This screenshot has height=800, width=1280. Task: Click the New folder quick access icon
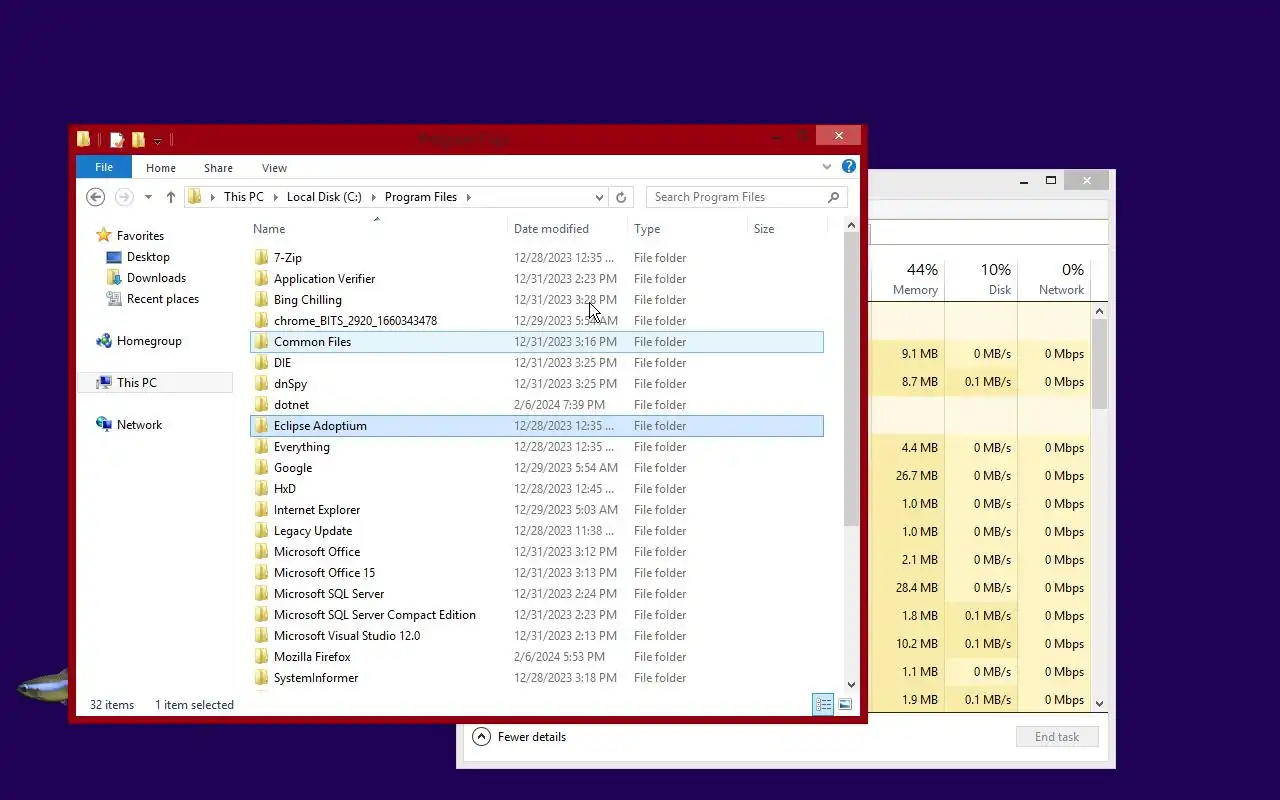(138, 139)
